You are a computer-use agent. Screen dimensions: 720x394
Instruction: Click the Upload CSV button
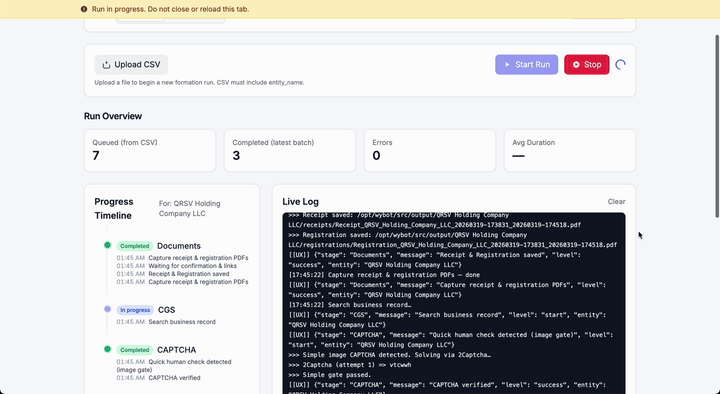click(x=131, y=64)
